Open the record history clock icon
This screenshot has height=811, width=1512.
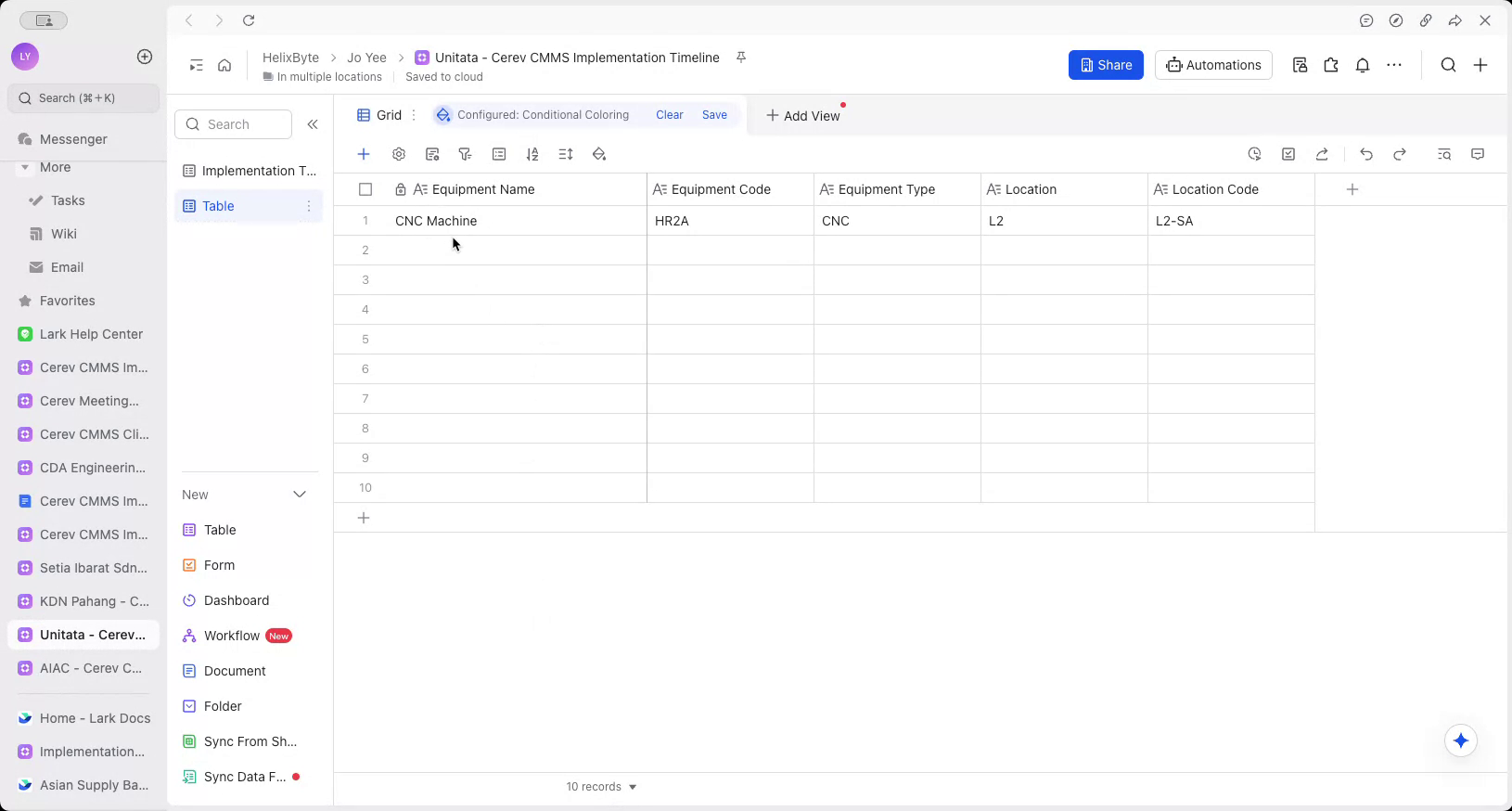click(1255, 154)
